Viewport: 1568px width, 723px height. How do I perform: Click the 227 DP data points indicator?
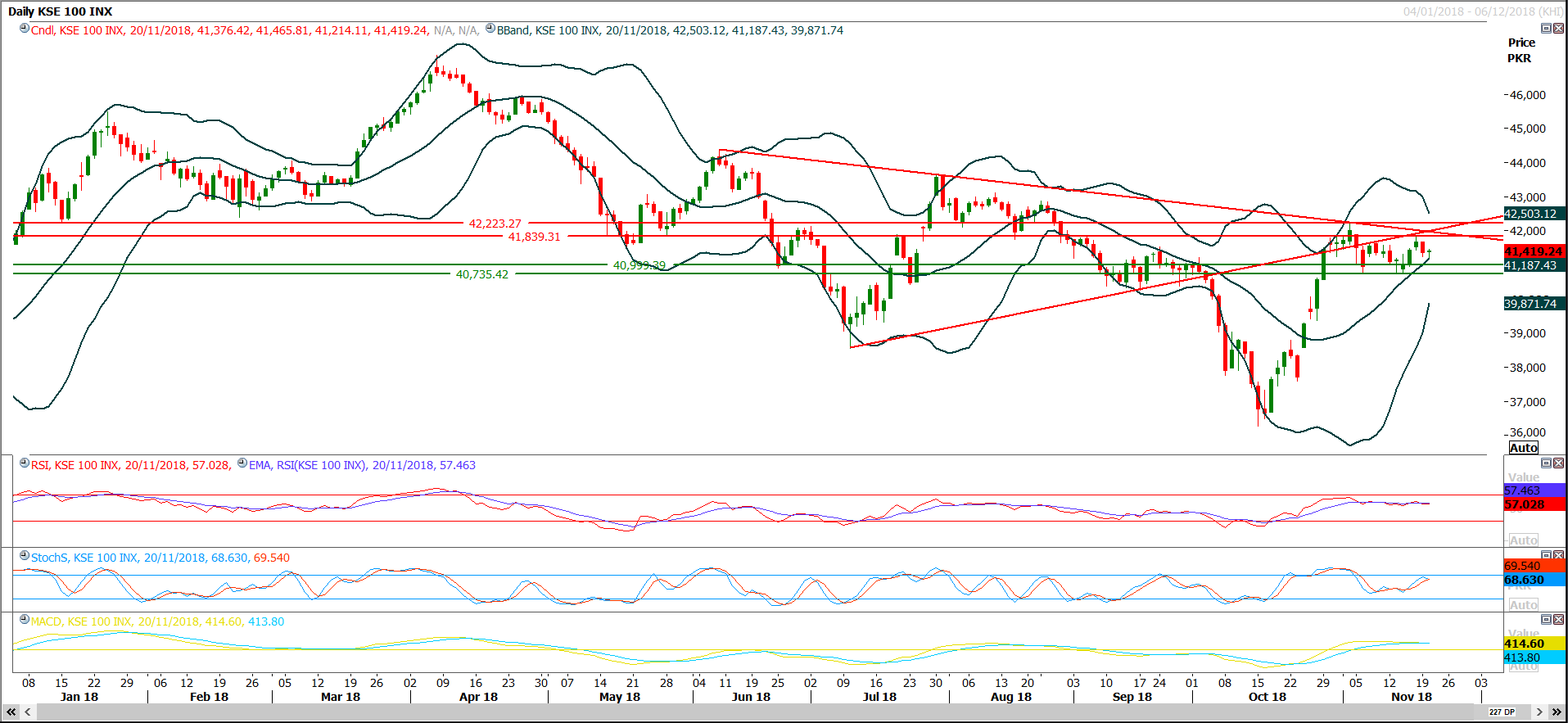pos(1502,712)
